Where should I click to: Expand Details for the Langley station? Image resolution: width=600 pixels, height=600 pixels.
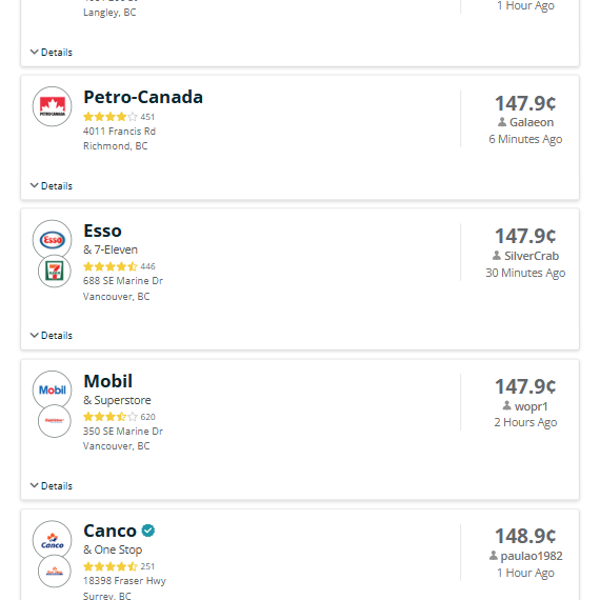(x=51, y=52)
